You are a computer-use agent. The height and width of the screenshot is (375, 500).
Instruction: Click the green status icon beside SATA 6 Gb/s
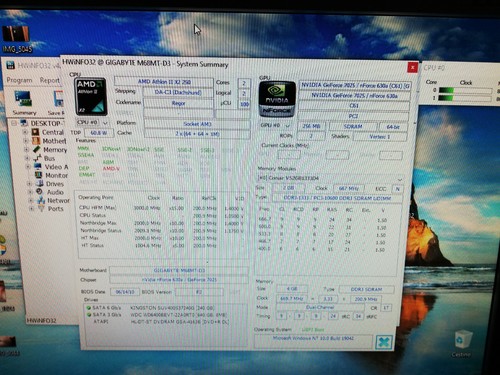pos(89,308)
